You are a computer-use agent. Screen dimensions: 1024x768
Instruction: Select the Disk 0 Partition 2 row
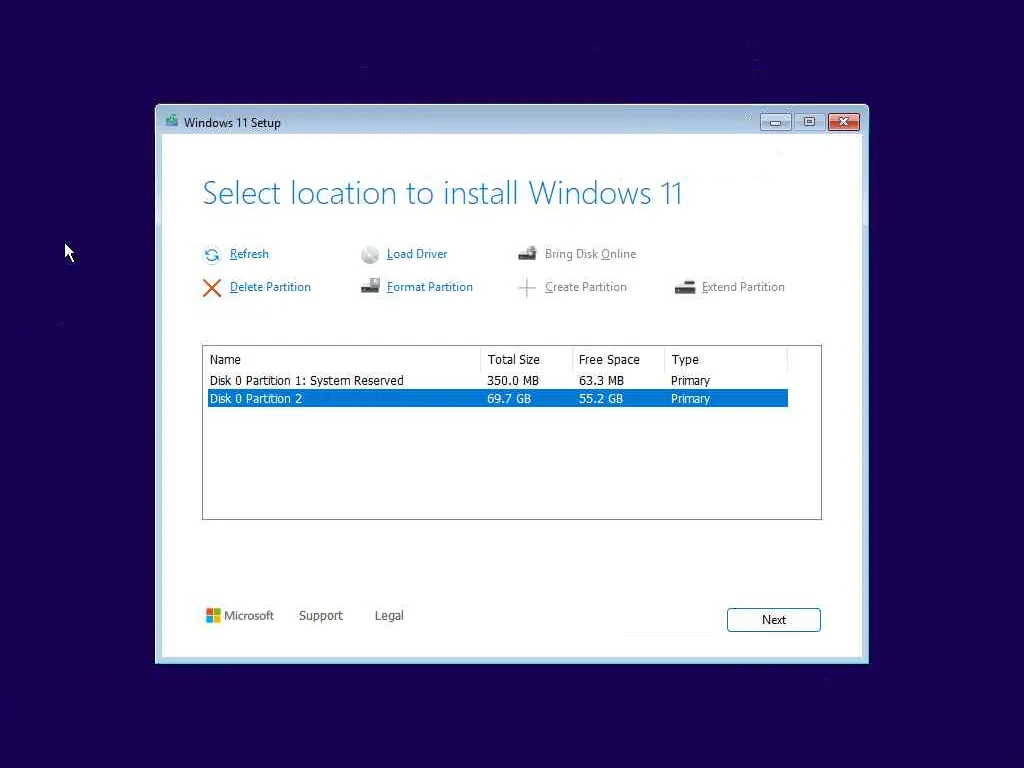coord(498,398)
